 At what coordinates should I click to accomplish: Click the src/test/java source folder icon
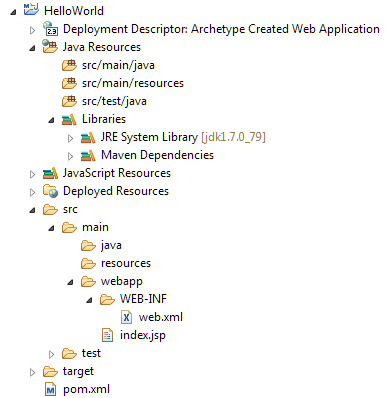pos(69,101)
